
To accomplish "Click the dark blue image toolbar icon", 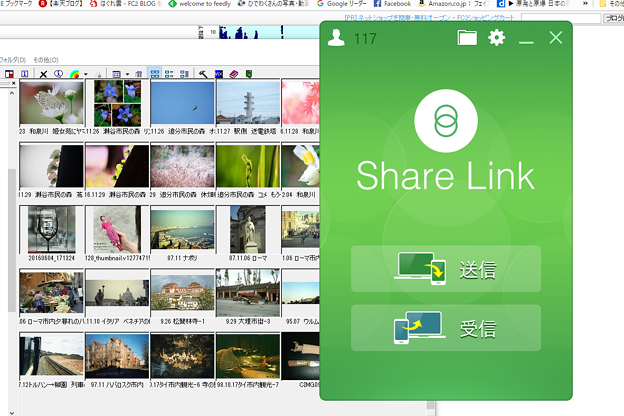I will (x=218, y=74).
